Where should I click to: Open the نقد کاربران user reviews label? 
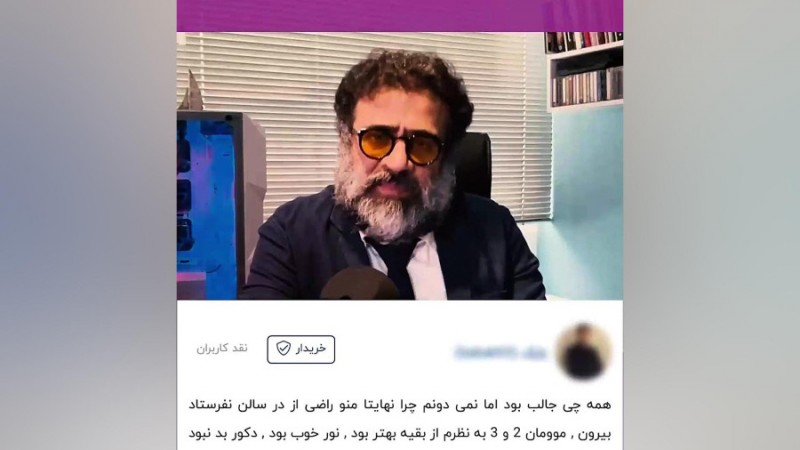tap(222, 348)
